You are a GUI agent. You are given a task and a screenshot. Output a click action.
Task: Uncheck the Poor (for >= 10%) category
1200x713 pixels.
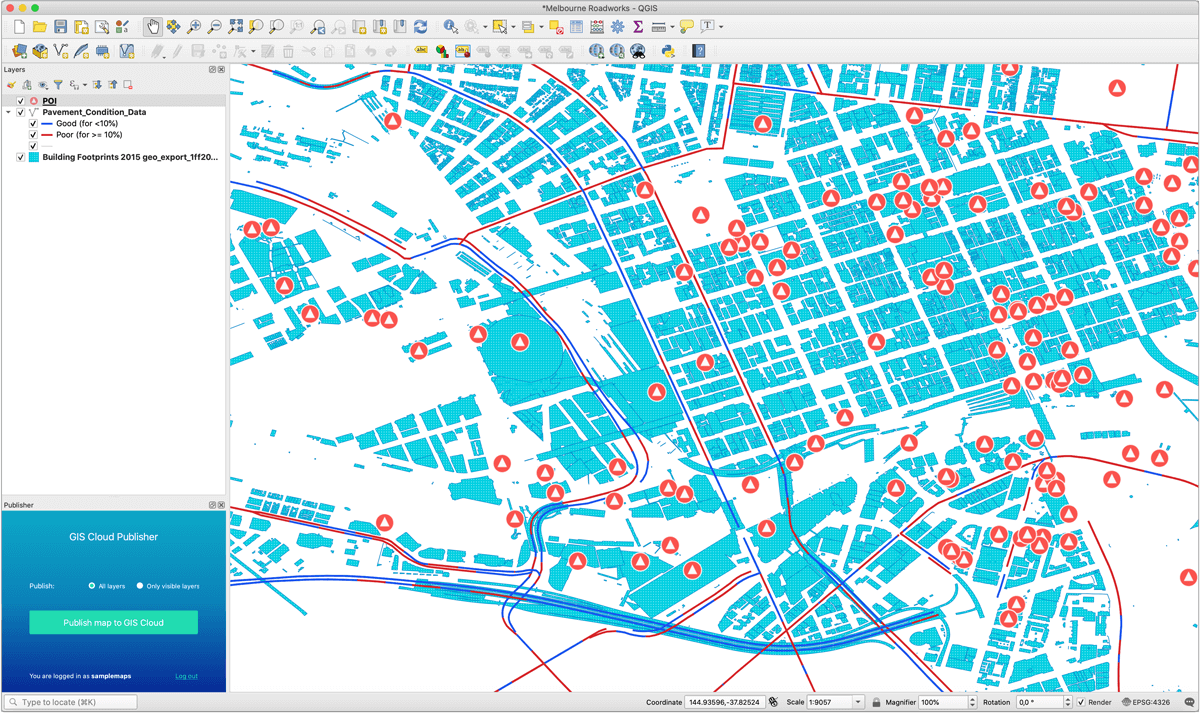click(x=33, y=135)
